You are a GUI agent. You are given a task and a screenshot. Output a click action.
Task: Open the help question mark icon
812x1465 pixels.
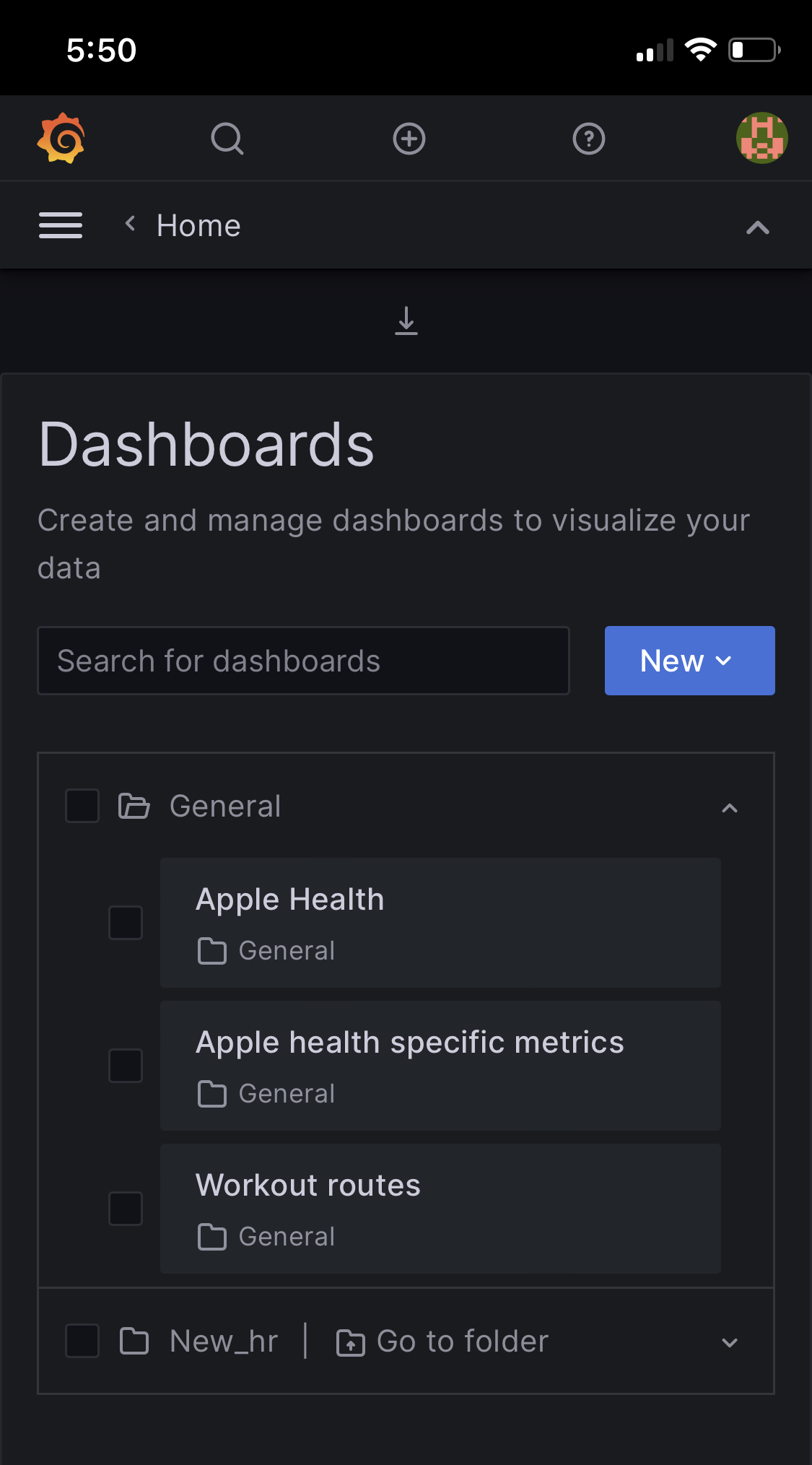589,139
